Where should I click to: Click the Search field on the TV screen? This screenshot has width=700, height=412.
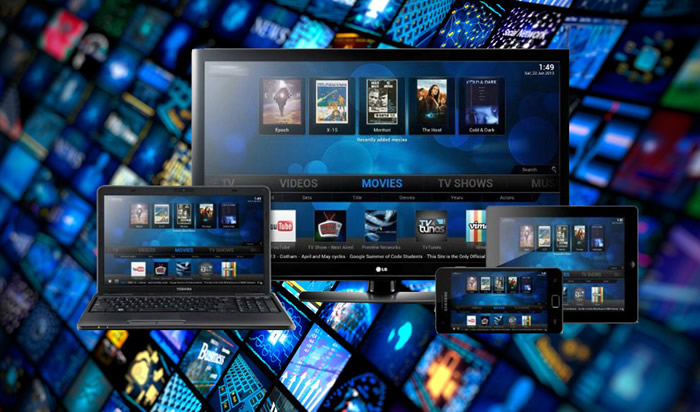[533, 170]
